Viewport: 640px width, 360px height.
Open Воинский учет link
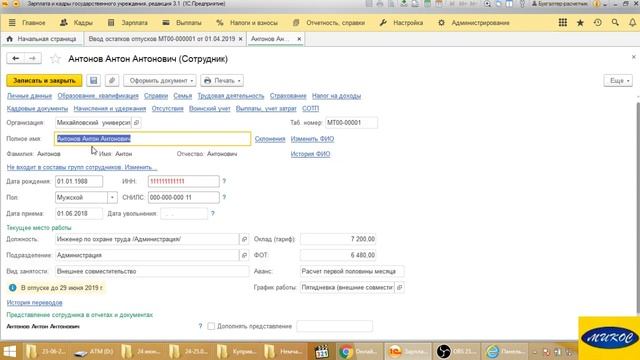pos(210,109)
